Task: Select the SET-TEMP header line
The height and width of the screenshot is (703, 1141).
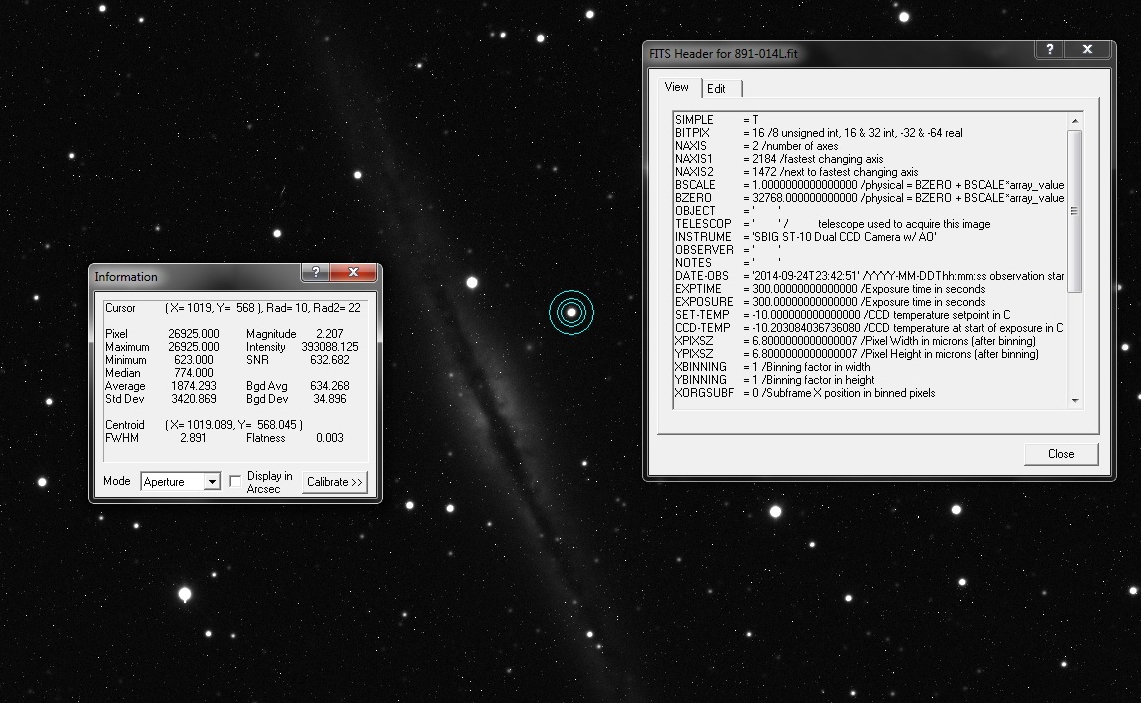Action: tap(843, 315)
